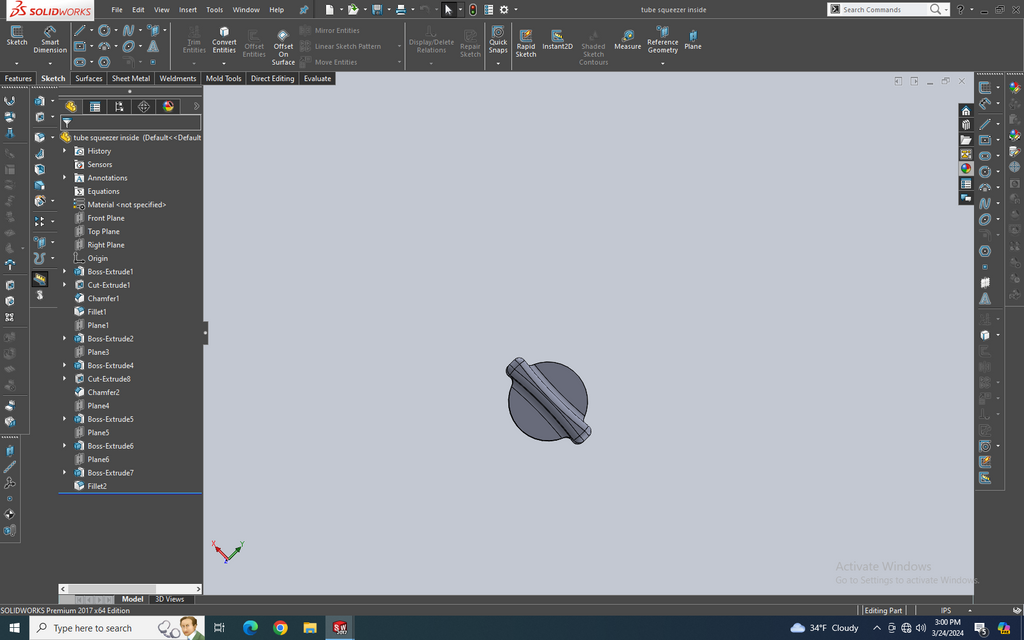Open the Measure tool
Image resolution: width=1024 pixels, height=640 pixels.
(628, 40)
